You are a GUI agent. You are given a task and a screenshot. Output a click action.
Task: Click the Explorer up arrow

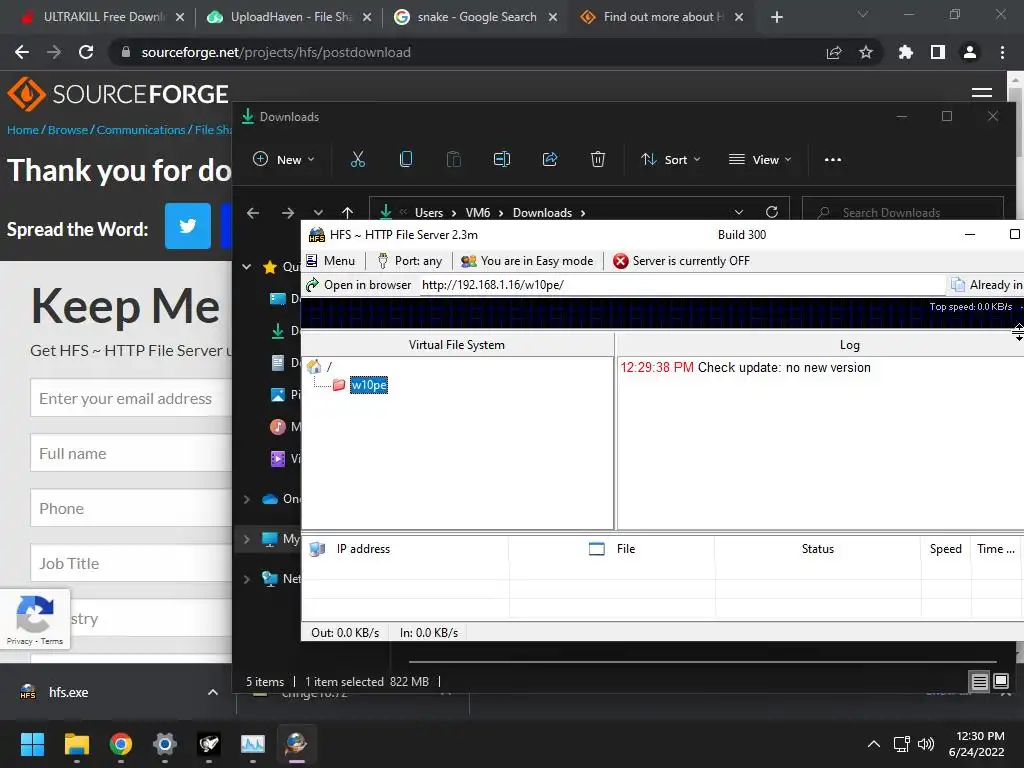[x=347, y=212]
